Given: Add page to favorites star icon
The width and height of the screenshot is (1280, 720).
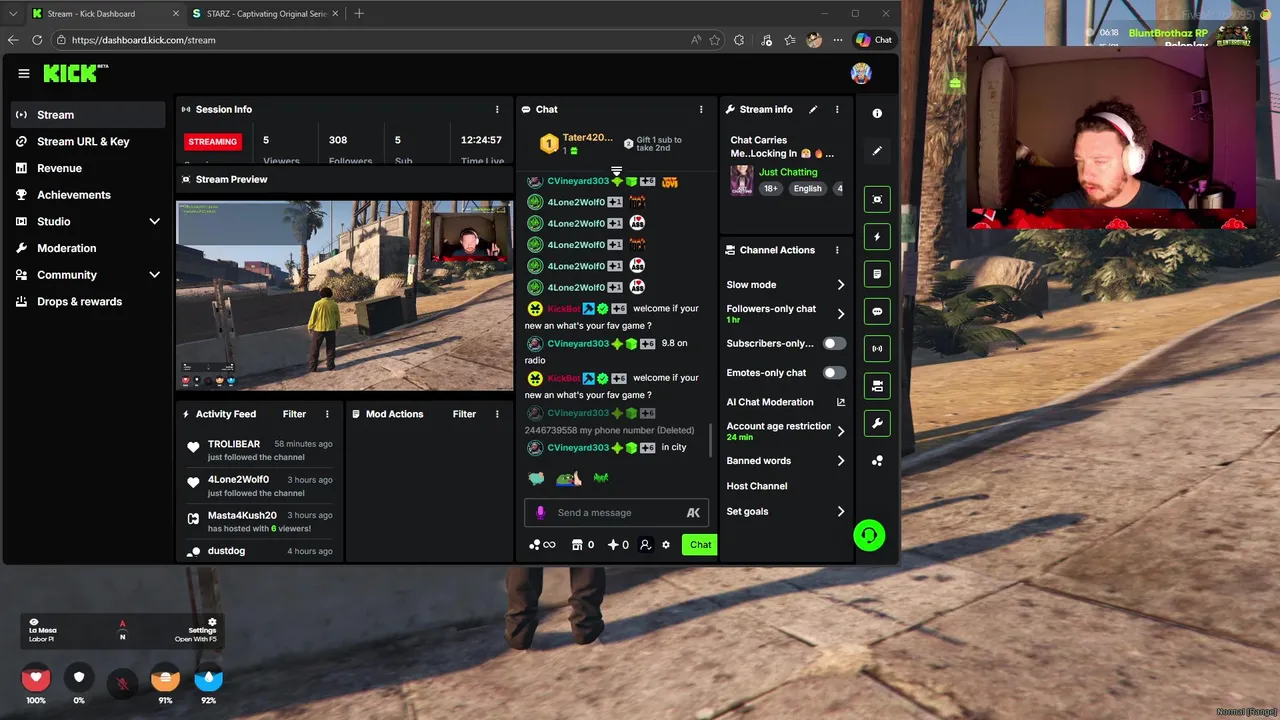Looking at the screenshot, I should point(715,40).
